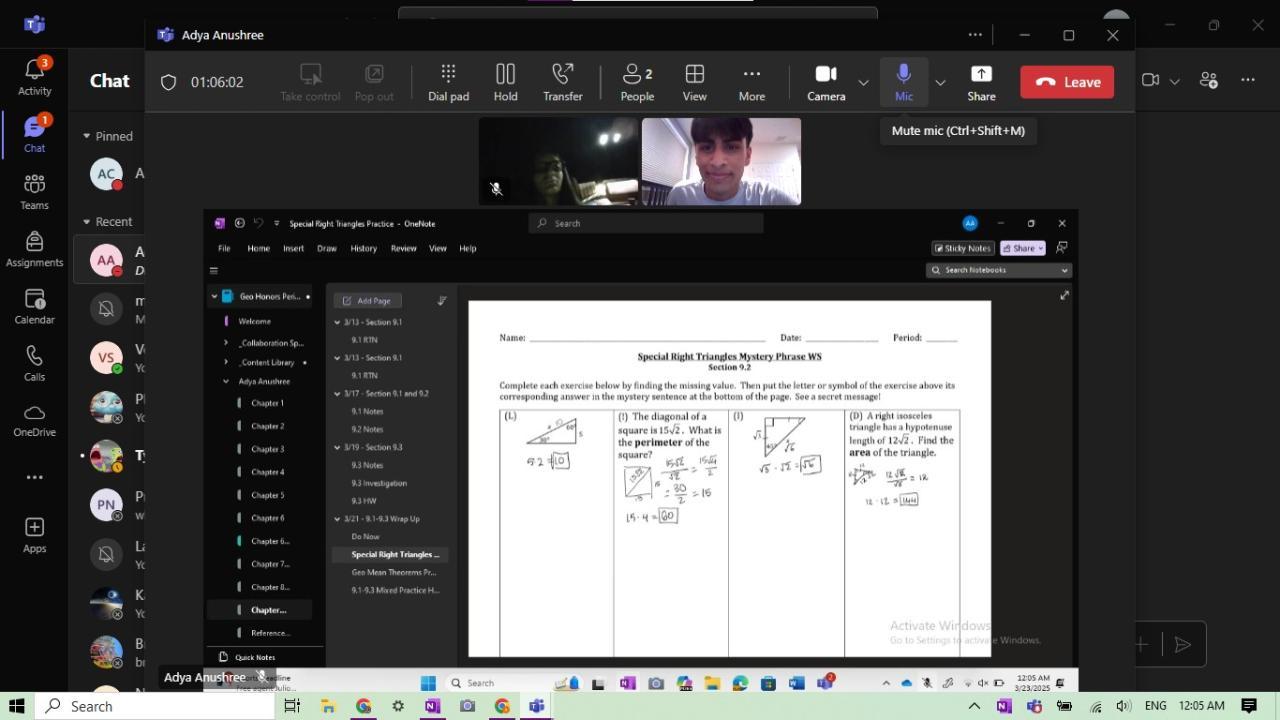Open the Calendar in Teams sidebar
Image resolution: width=1280 pixels, height=720 pixels.
(x=34, y=305)
